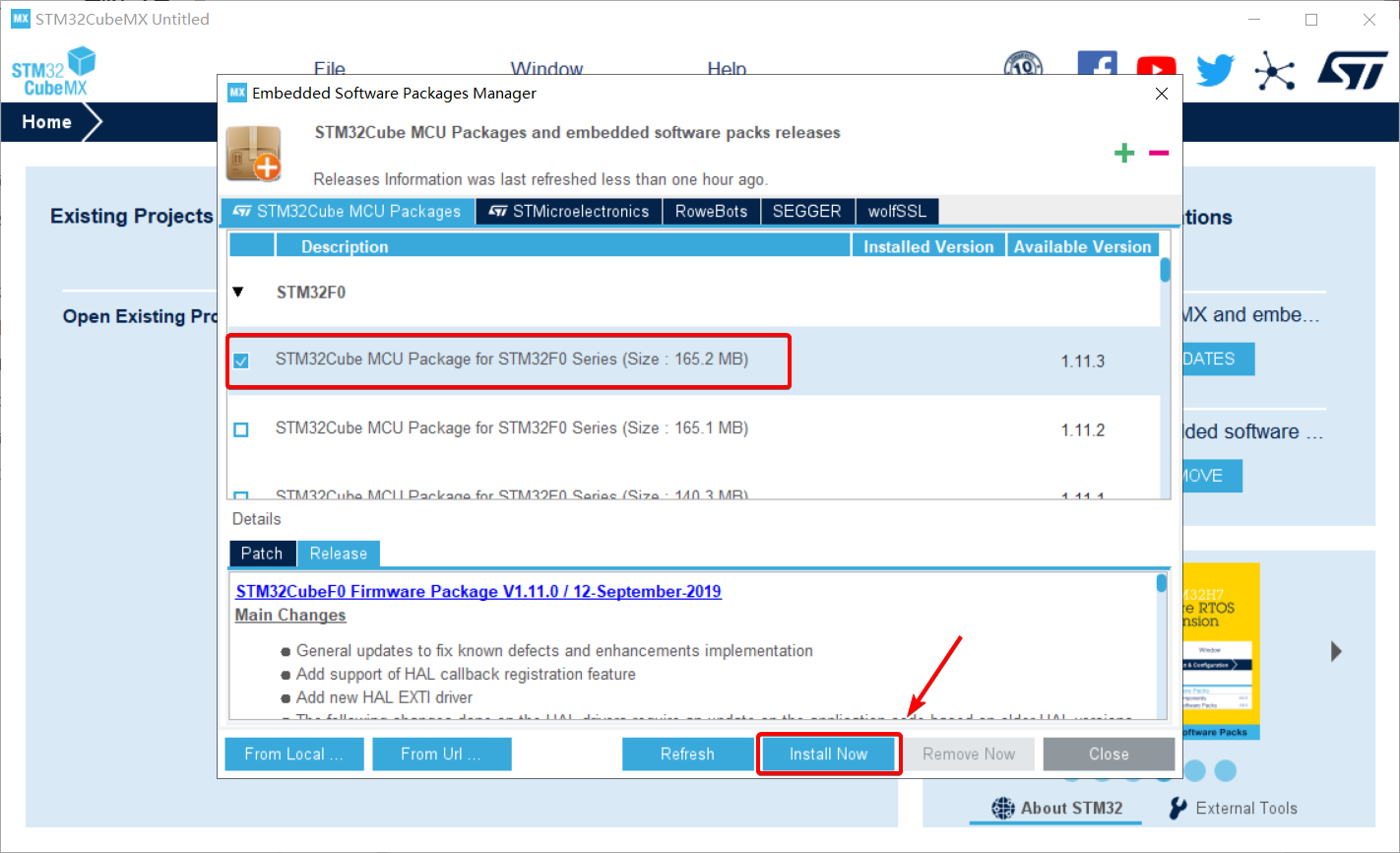
Task: Switch to the STMicroelectronics tab
Action: (x=569, y=212)
